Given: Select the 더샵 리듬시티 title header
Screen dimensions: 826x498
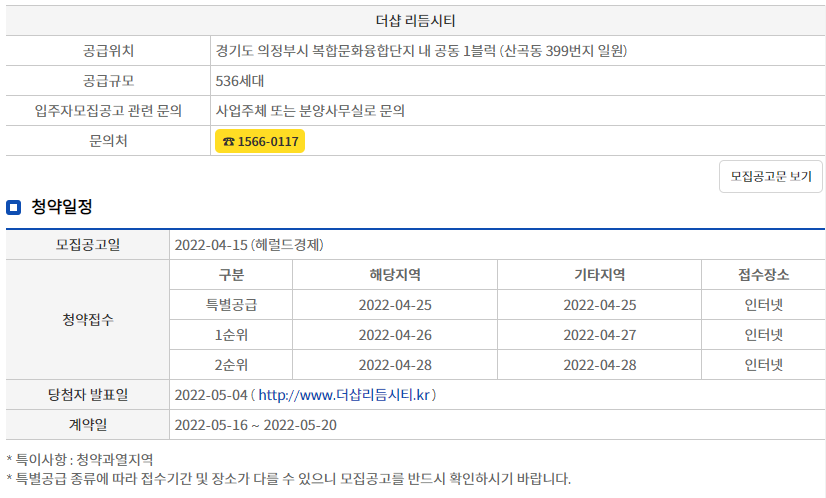Looking at the screenshot, I should [415, 21].
